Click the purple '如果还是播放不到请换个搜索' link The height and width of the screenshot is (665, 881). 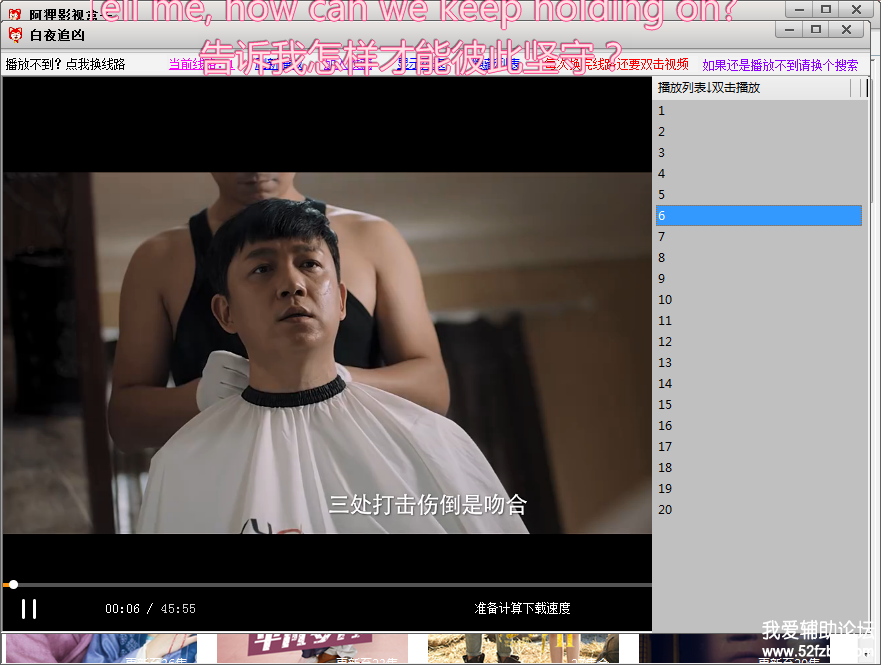pyautogui.click(x=780, y=65)
